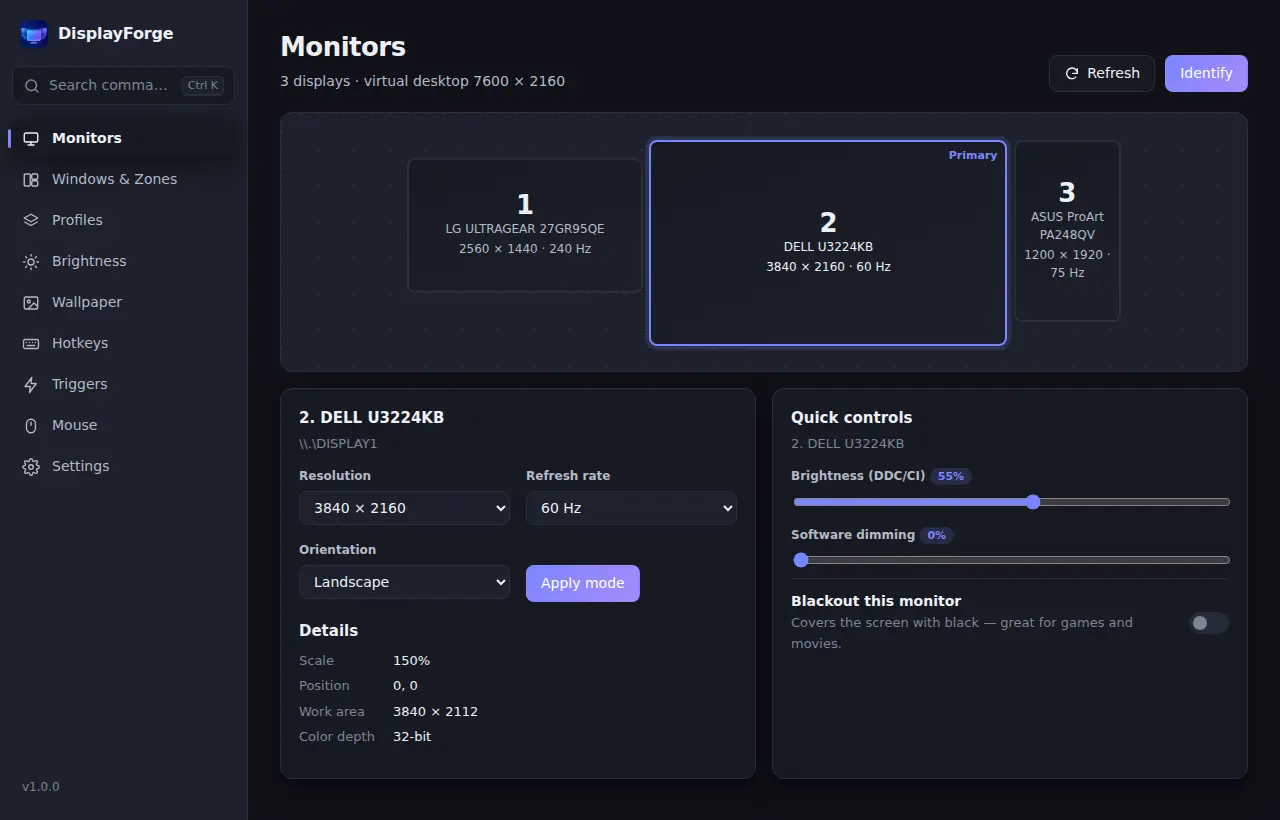
Task: Click the DisplayForge logo icon
Action: click(x=34, y=34)
